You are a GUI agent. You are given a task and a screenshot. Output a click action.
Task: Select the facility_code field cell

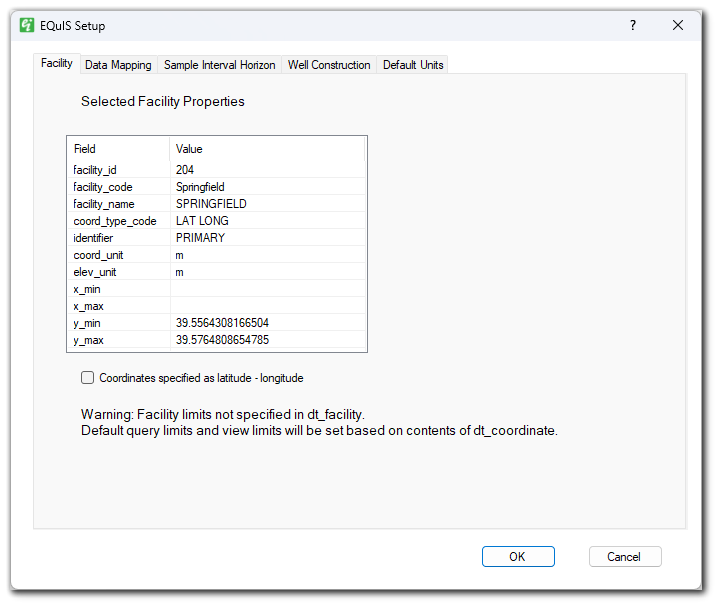119,187
